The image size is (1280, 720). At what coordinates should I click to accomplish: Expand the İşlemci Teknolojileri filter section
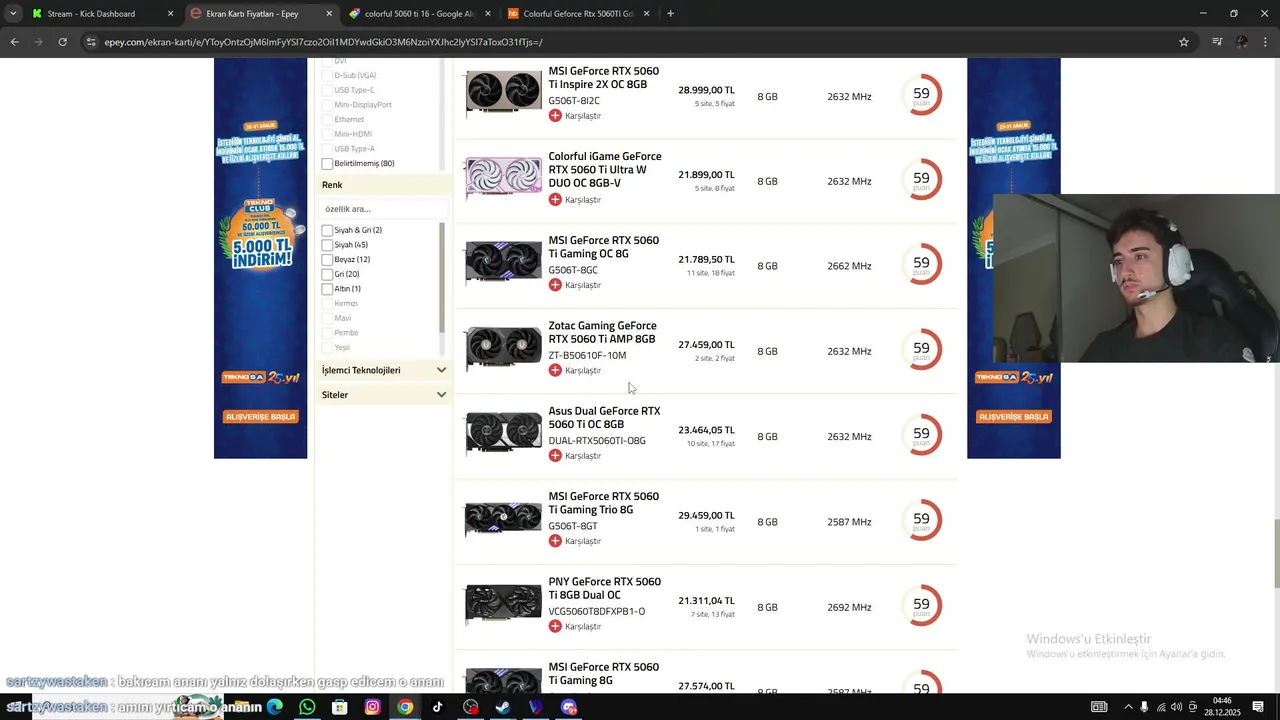(x=383, y=370)
